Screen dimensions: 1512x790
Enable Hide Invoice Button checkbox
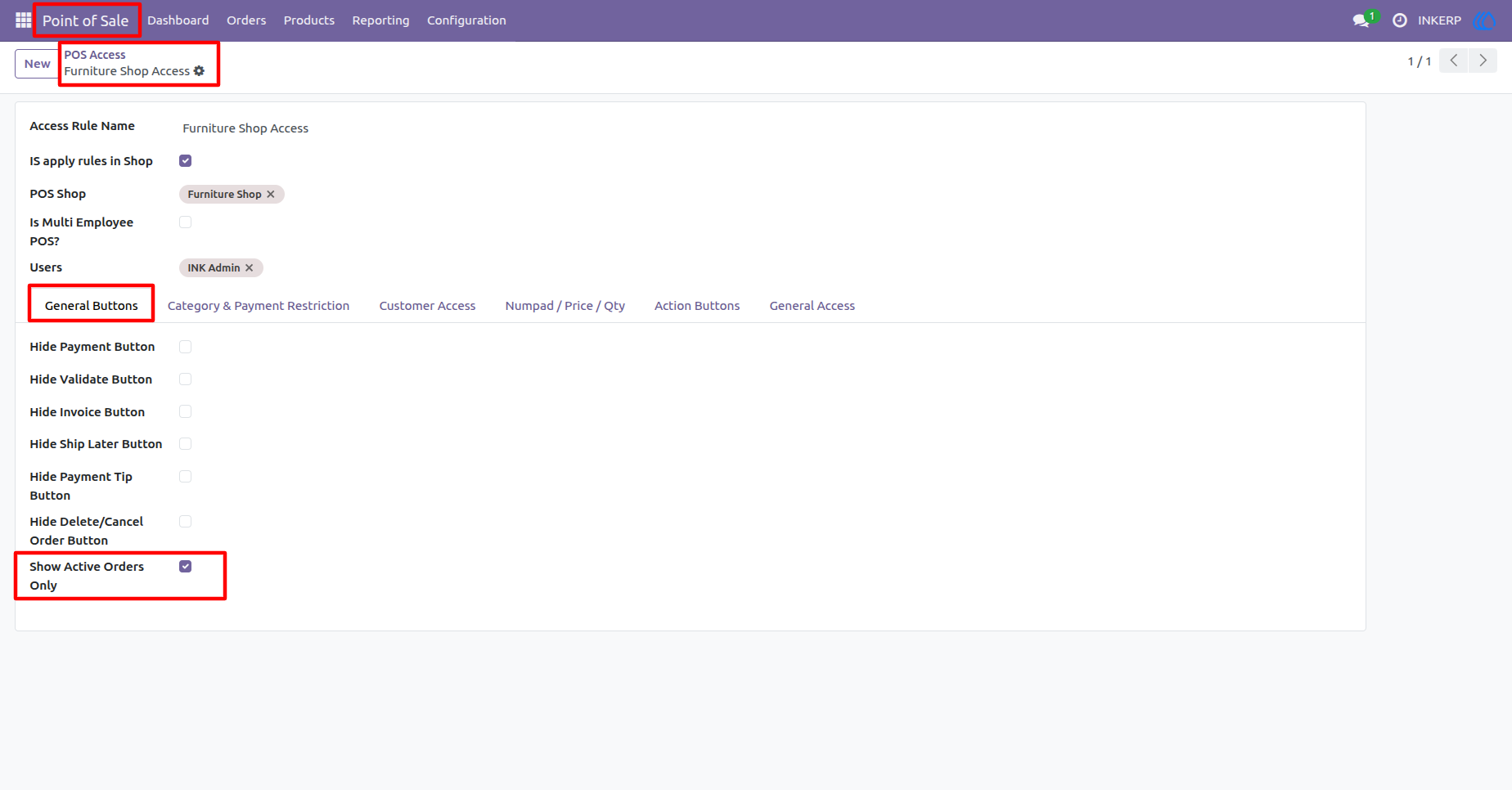[x=186, y=412]
